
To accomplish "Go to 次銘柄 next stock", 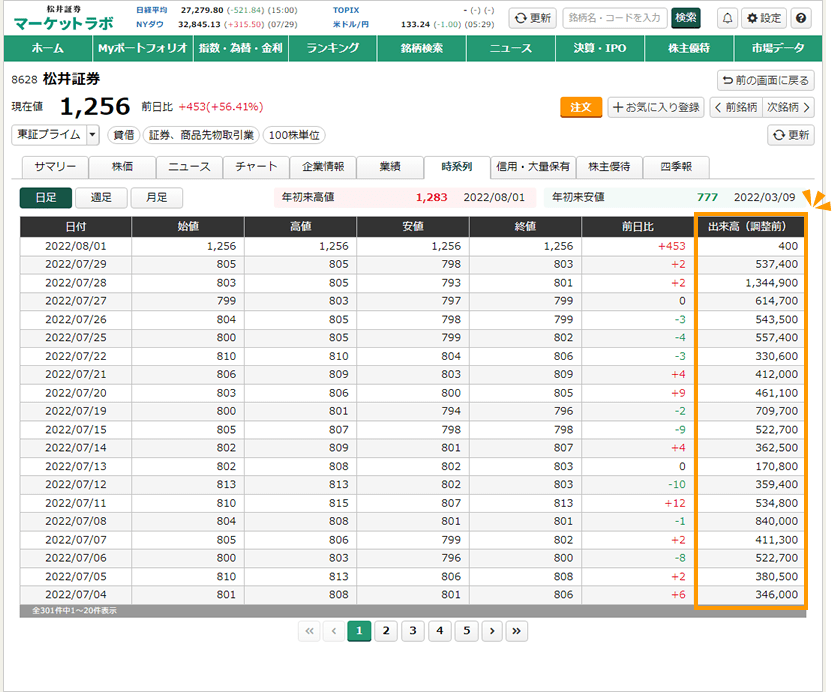I will click(x=788, y=107).
